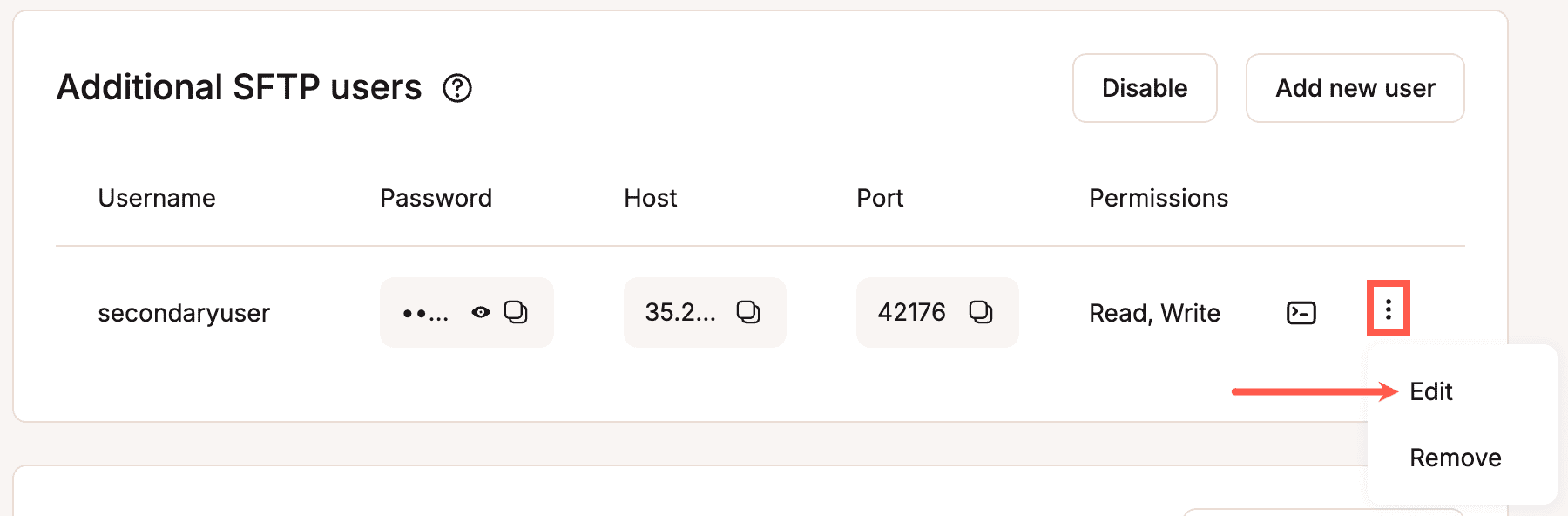1568x516 pixels.
Task: Select Remove from the options menu
Action: tap(1455, 457)
